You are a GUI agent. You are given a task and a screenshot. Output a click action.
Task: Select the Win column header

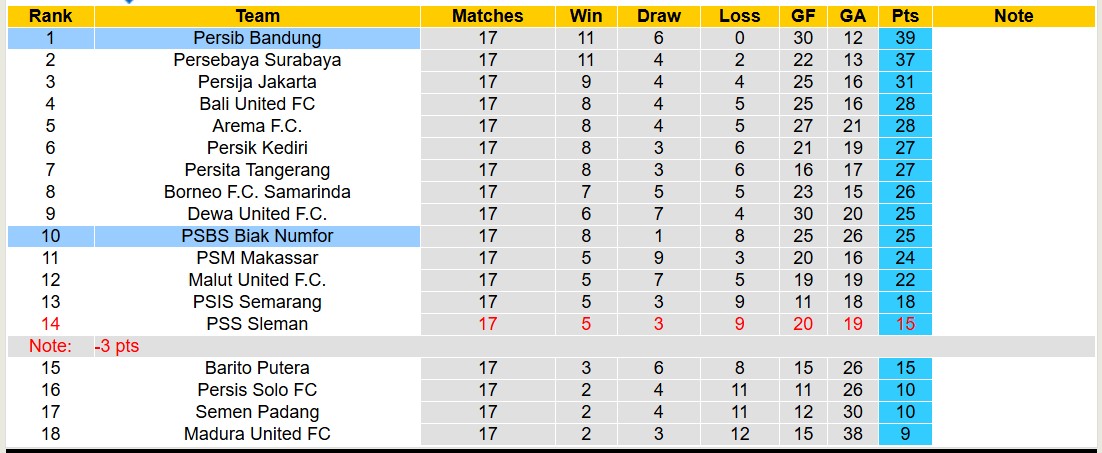click(x=586, y=16)
